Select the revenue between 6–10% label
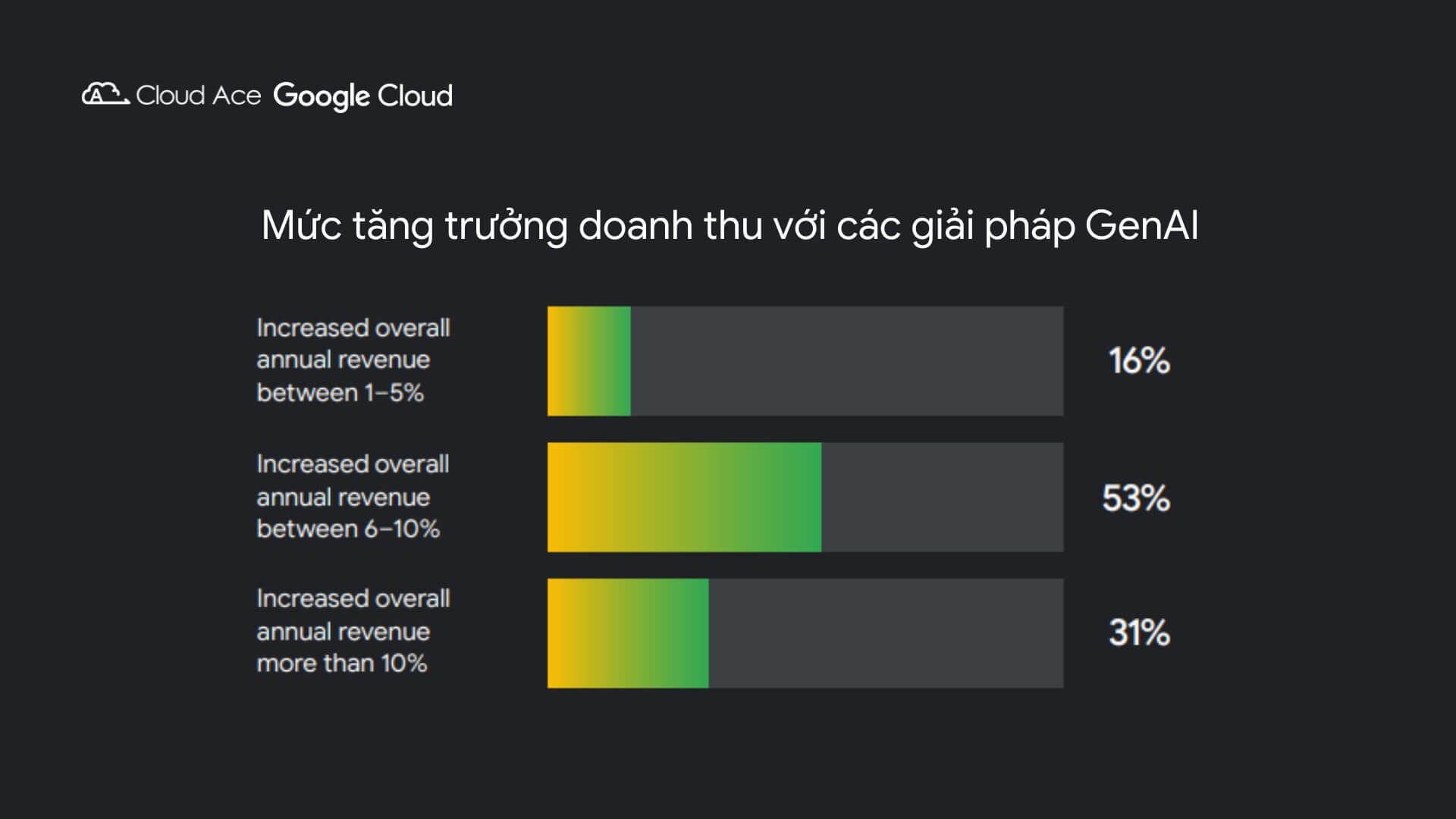The image size is (1456, 819). click(353, 497)
